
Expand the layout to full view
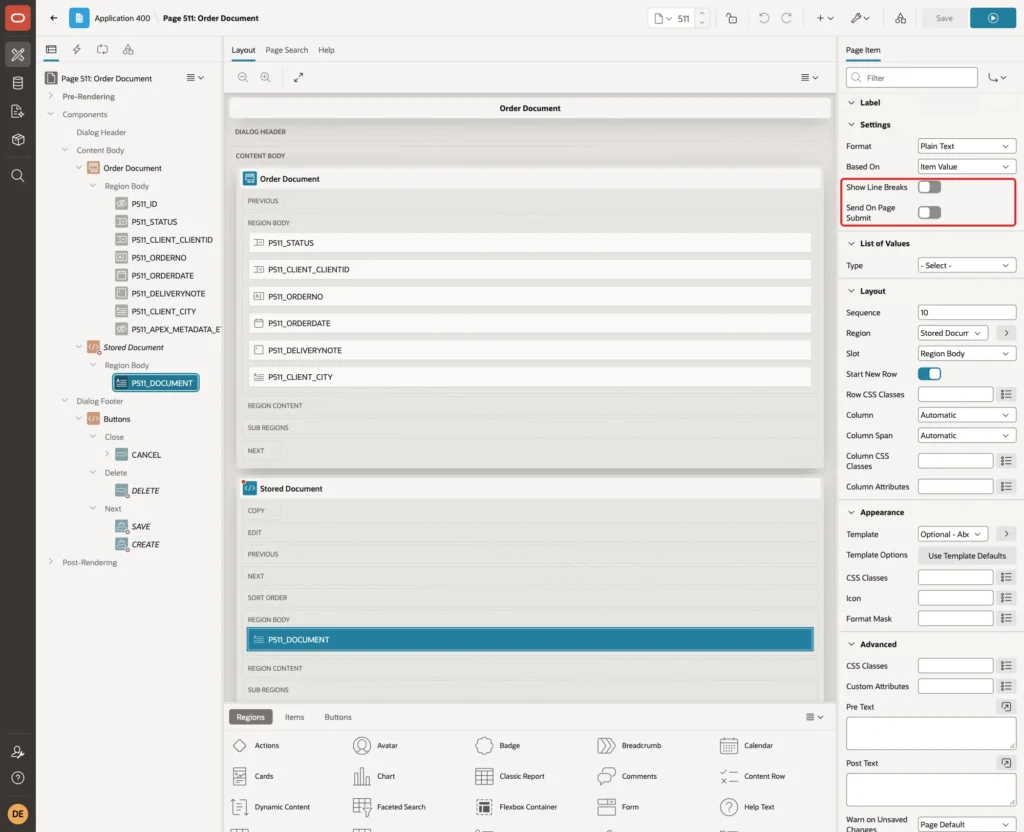(x=298, y=78)
